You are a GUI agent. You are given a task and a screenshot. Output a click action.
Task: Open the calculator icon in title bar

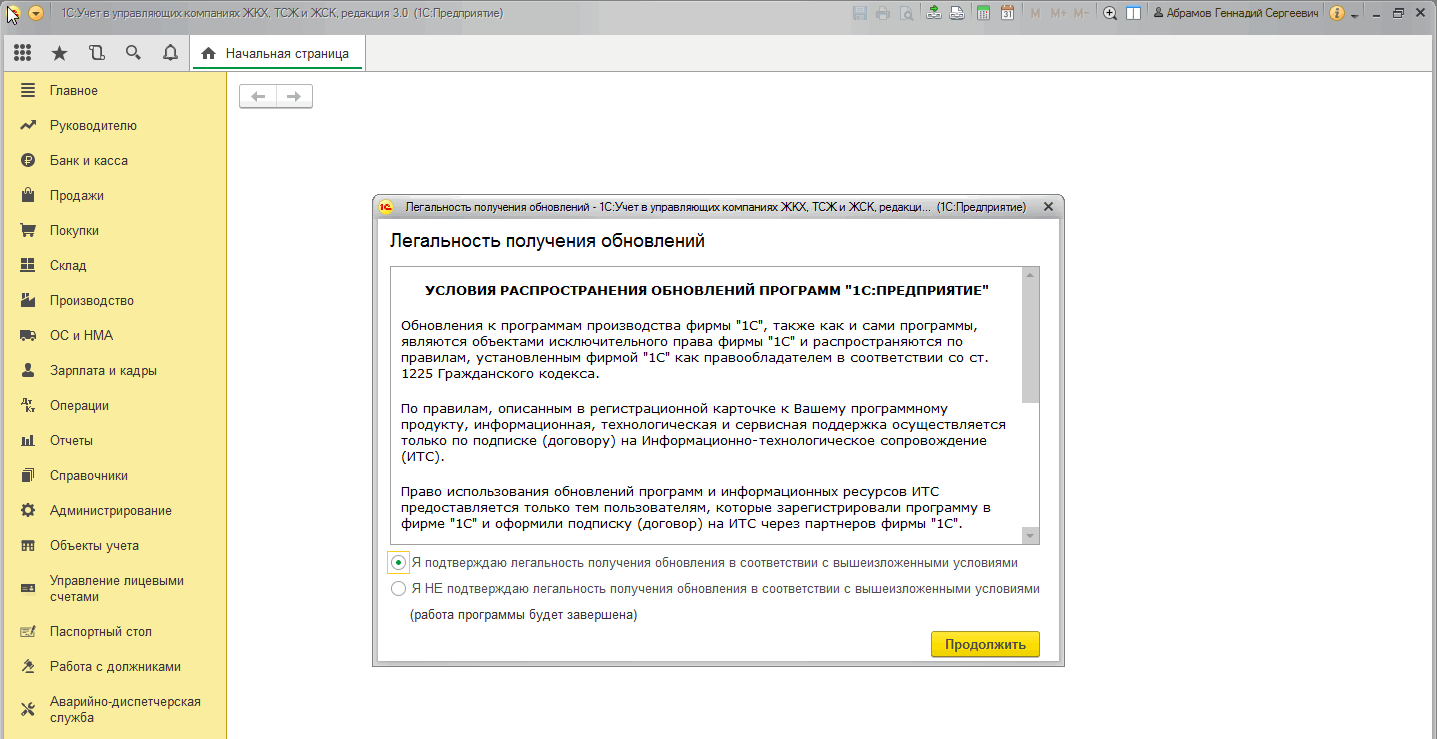pyautogui.click(x=984, y=13)
